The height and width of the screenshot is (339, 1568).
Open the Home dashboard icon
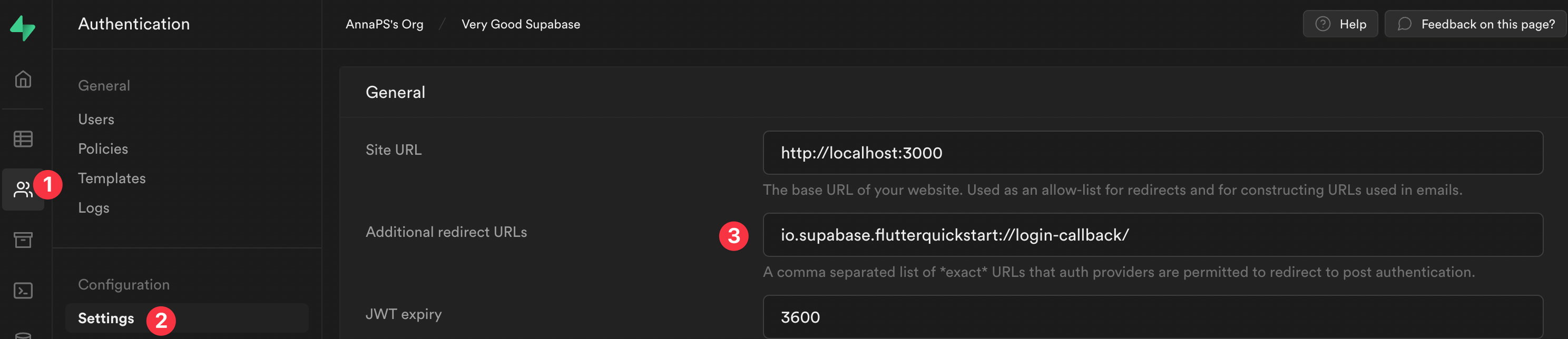pyautogui.click(x=23, y=79)
